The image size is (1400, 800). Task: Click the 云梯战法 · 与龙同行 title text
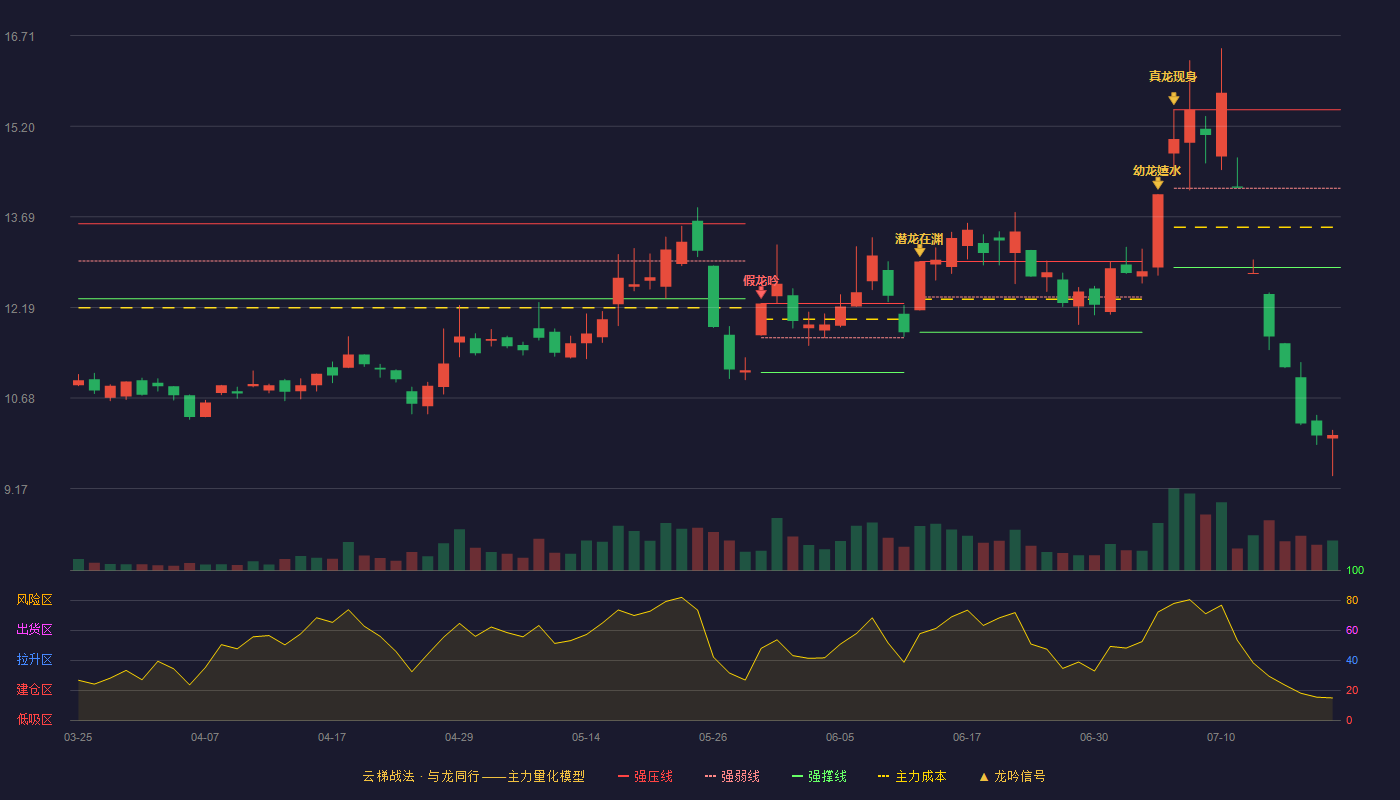420,776
